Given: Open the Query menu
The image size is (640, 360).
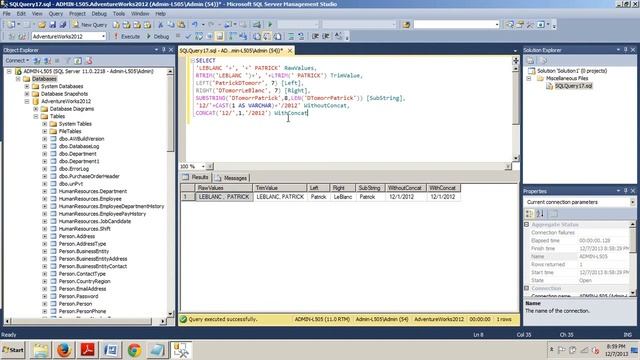Looking at the screenshot, I should coord(56,13).
